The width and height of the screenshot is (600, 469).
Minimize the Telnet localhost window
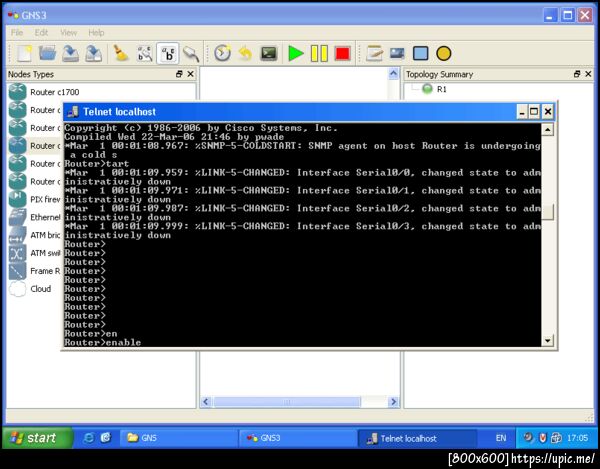tap(522, 112)
